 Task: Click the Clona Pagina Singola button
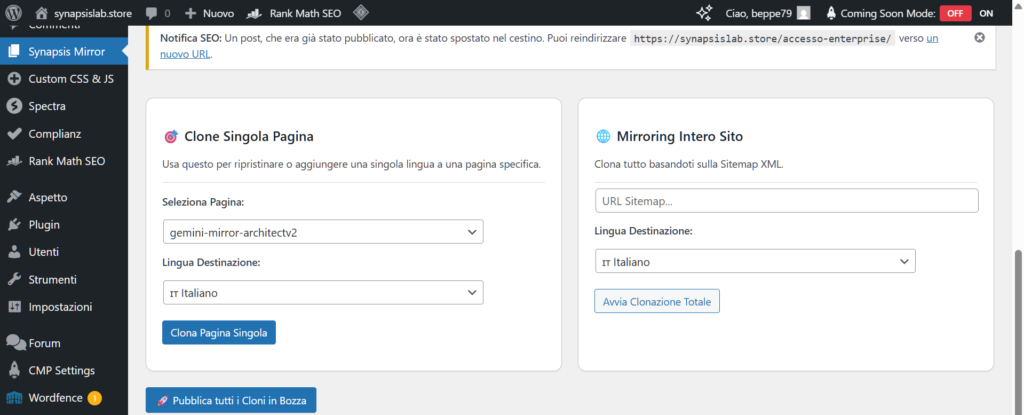tap(218, 332)
